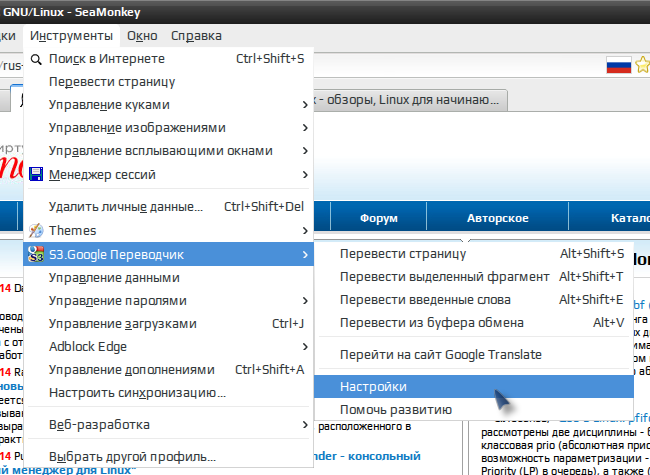This screenshot has width=650, height=475.
Task: Open the Инструменты menu
Action: (71, 36)
